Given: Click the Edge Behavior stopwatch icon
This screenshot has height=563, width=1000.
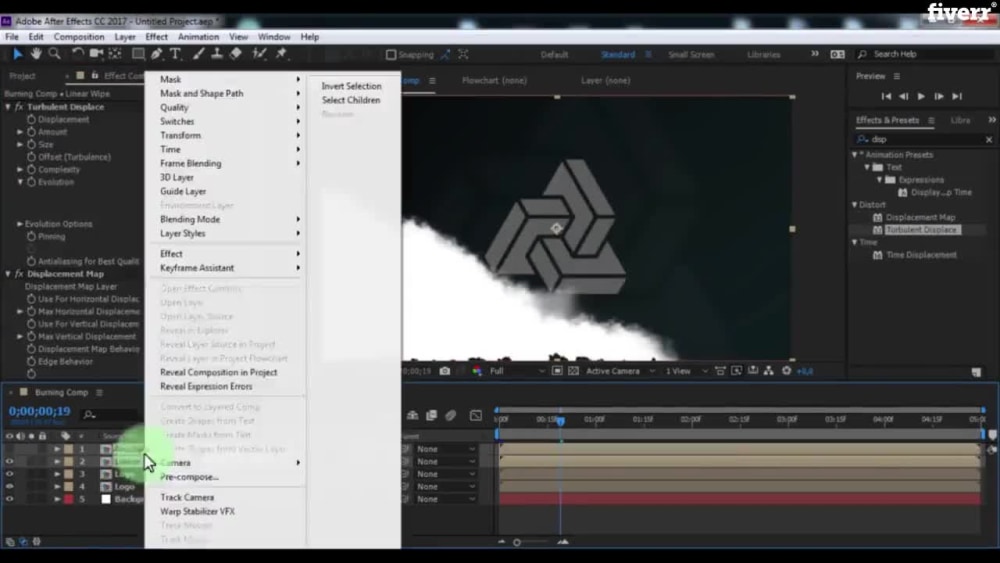Looking at the screenshot, I should pos(31,362).
